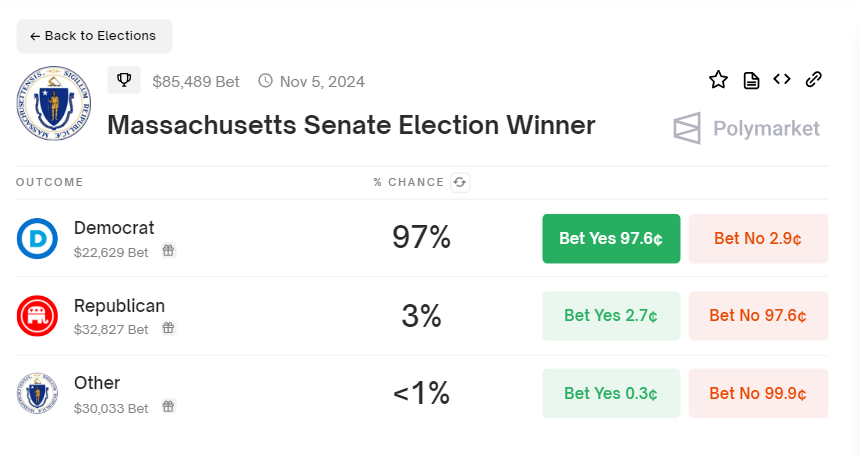Bet Yes on Other at 0.3¢

(611, 393)
